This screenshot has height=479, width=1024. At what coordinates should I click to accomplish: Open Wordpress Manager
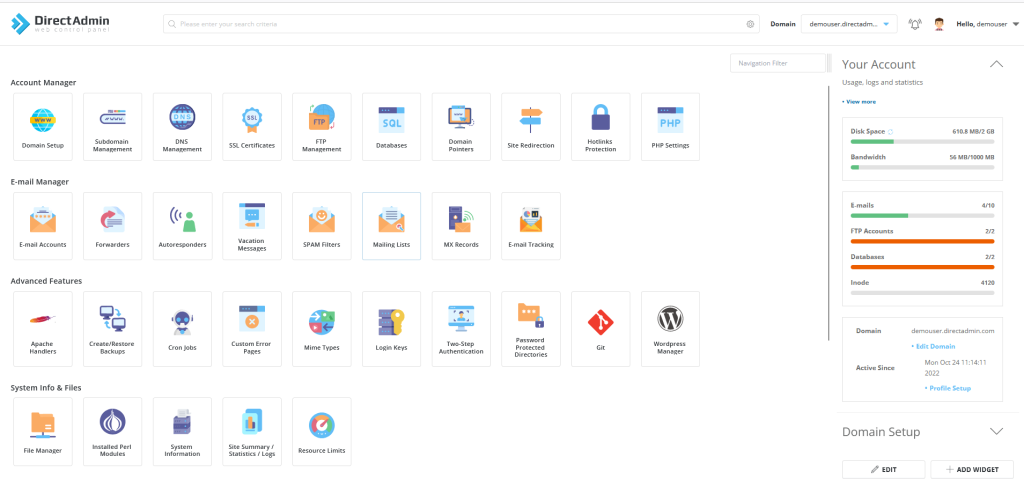coord(670,325)
